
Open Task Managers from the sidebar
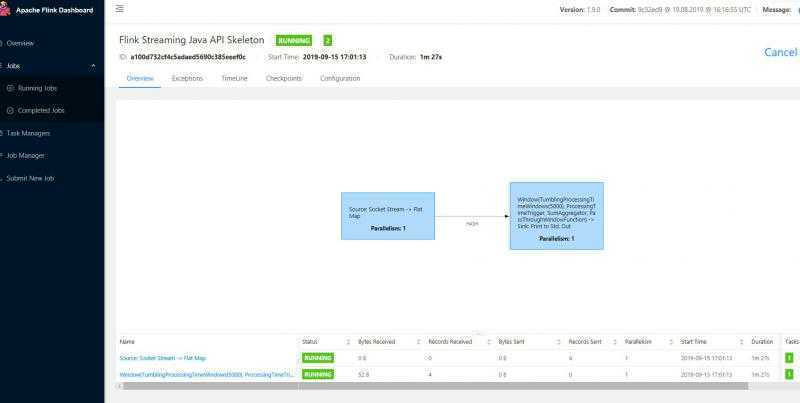[27, 133]
